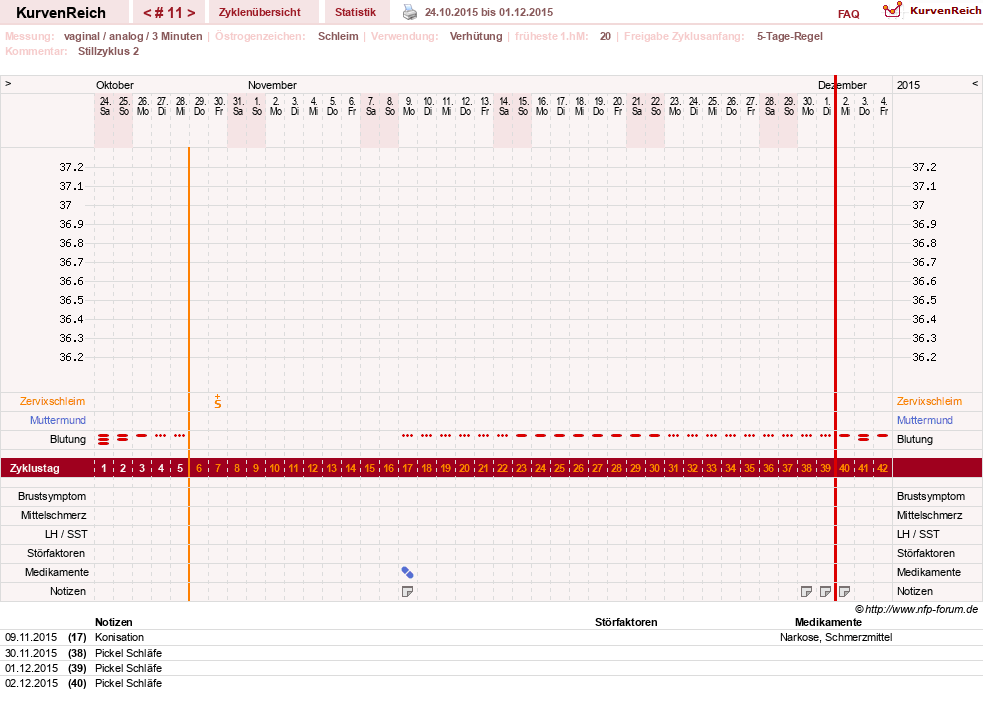Click the left Zervixschleim row label
The image size is (983, 721).
tap(53, 401)
